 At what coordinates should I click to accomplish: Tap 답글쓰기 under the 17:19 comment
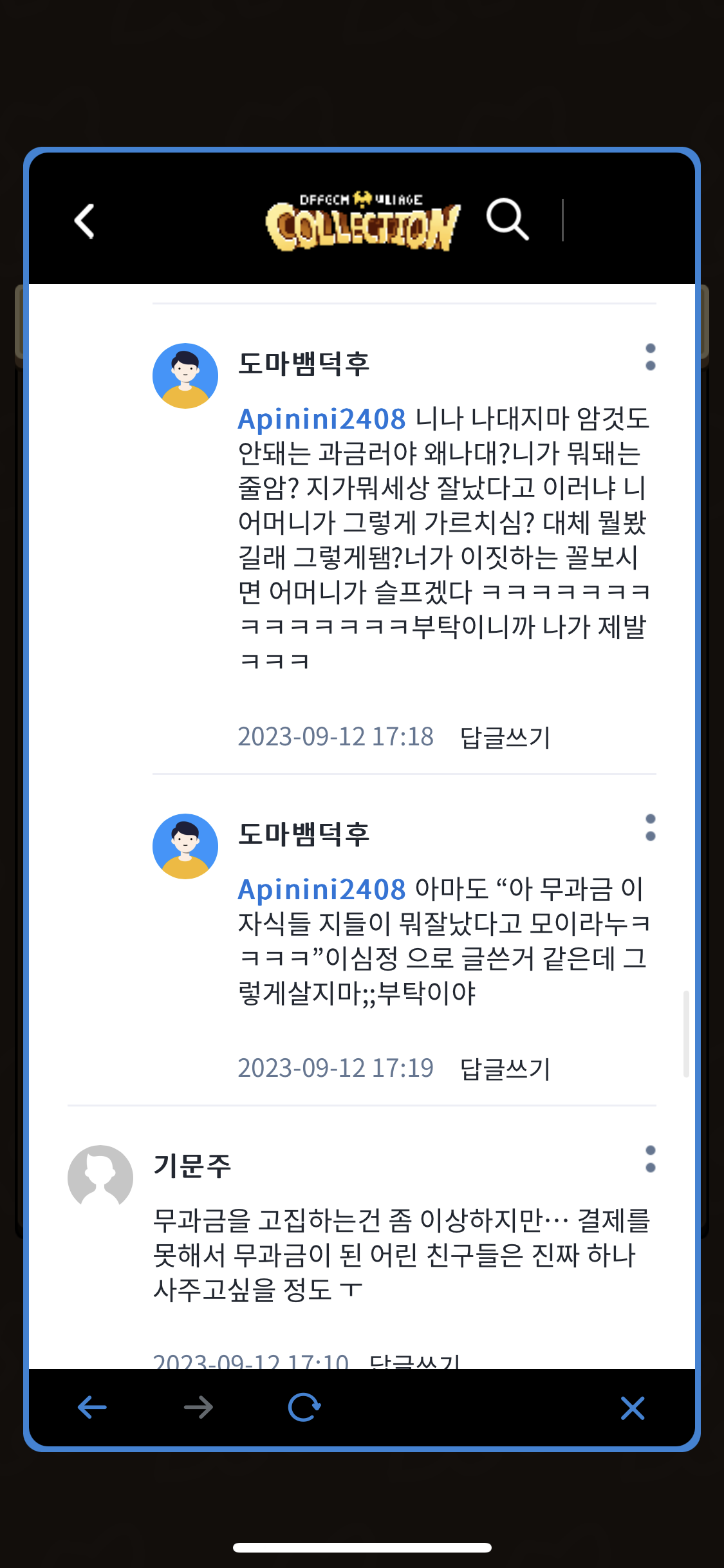click(x=505, y=1069)
